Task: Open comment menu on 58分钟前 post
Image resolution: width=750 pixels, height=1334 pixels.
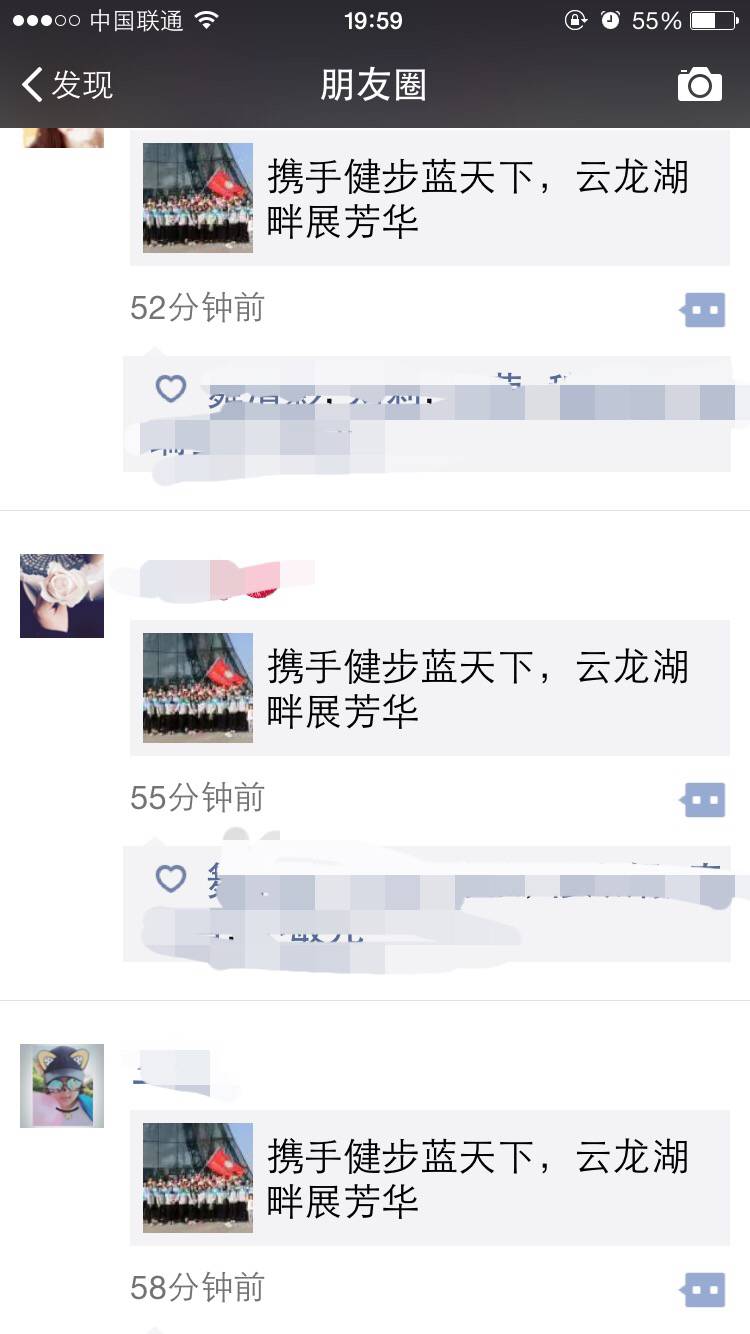Action: [703, 1290]
